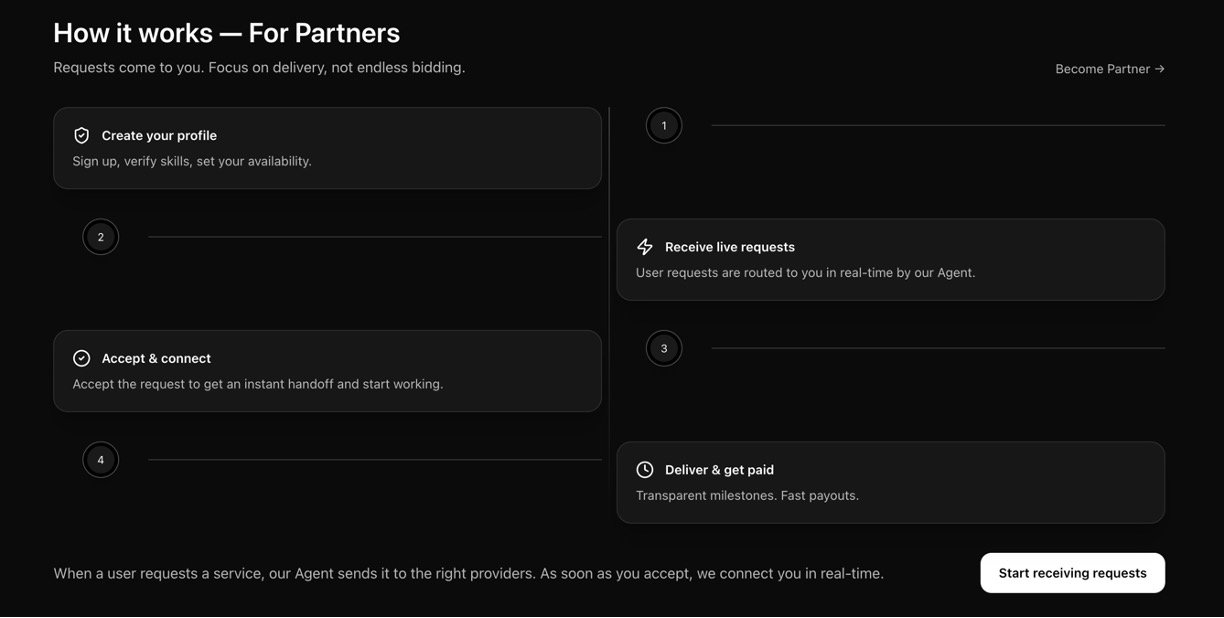Select the step 4 circle marker
Viewport: 1224px width, 618px height.
(x=100, y=460)
